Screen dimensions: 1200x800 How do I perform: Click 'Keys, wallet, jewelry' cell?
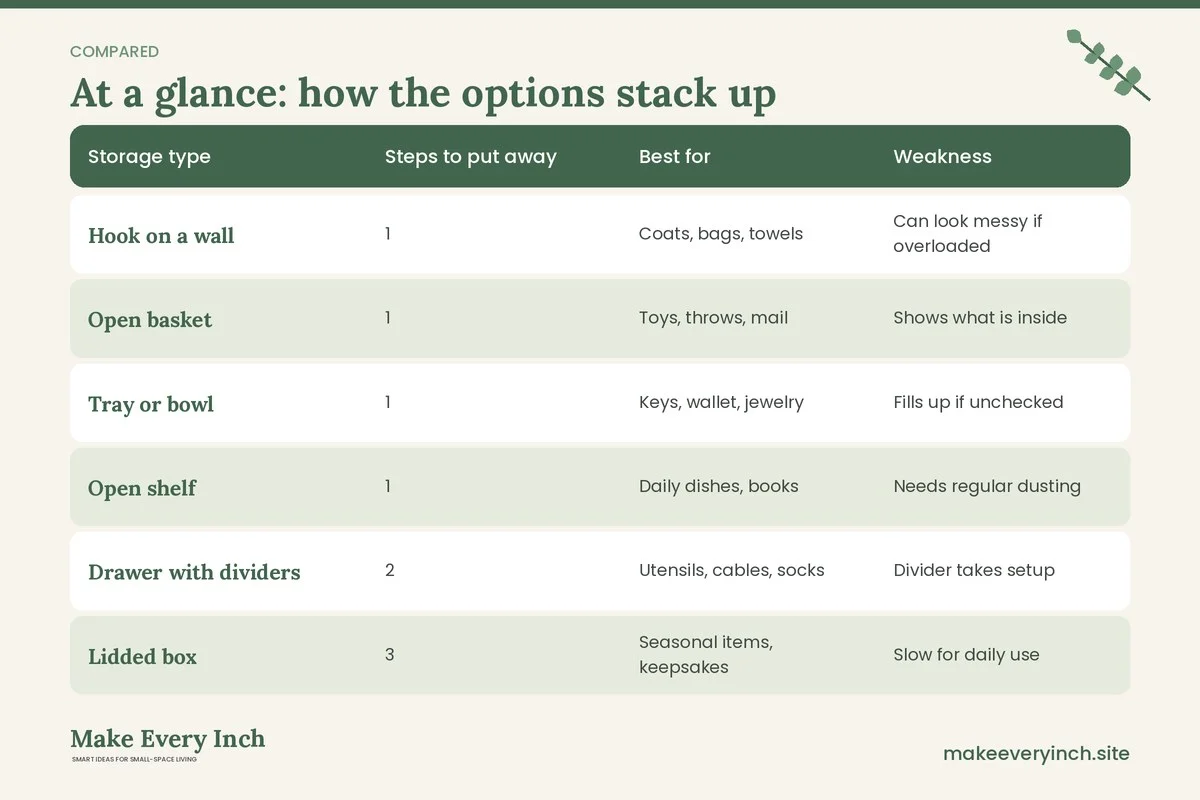(721, 402)
